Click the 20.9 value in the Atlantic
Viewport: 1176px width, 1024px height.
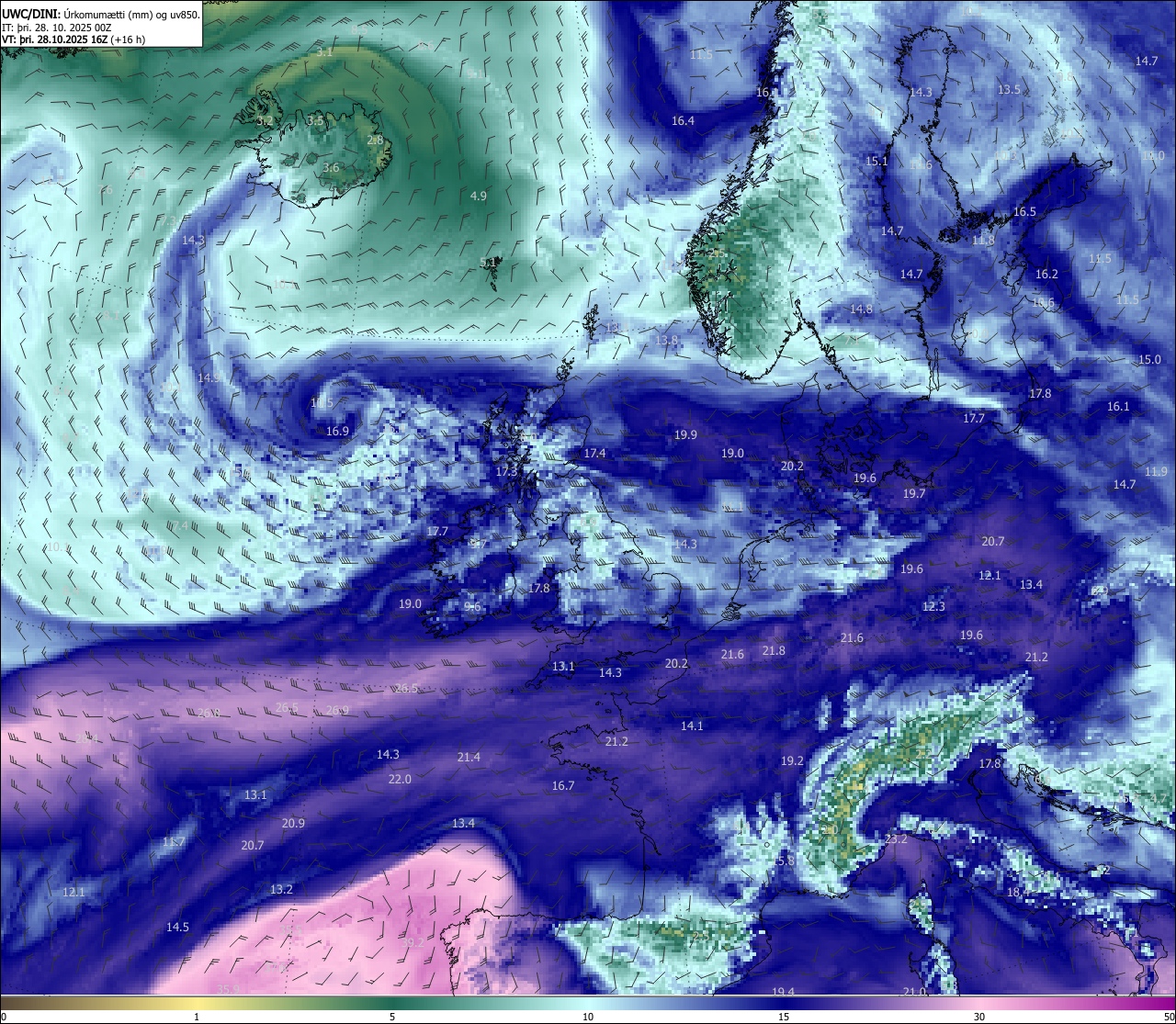coord(293,823)
